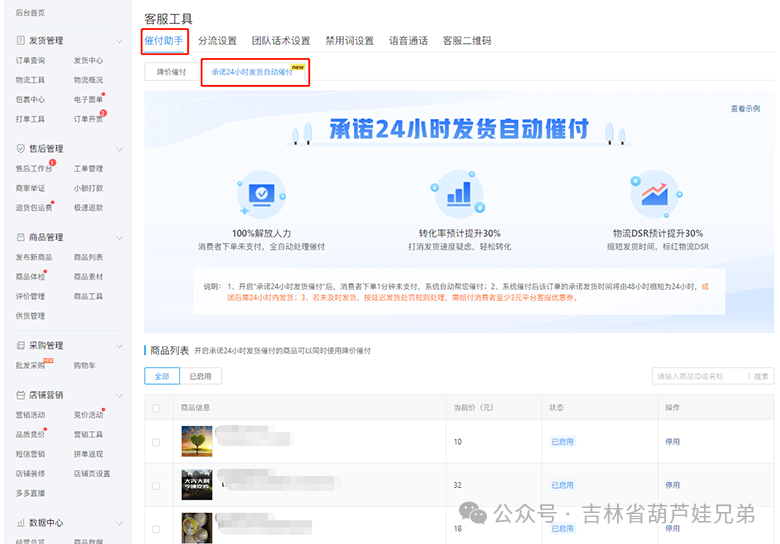
Task: Click the 转化率预计提升30% bar chart icon
Action: point(458,194)
